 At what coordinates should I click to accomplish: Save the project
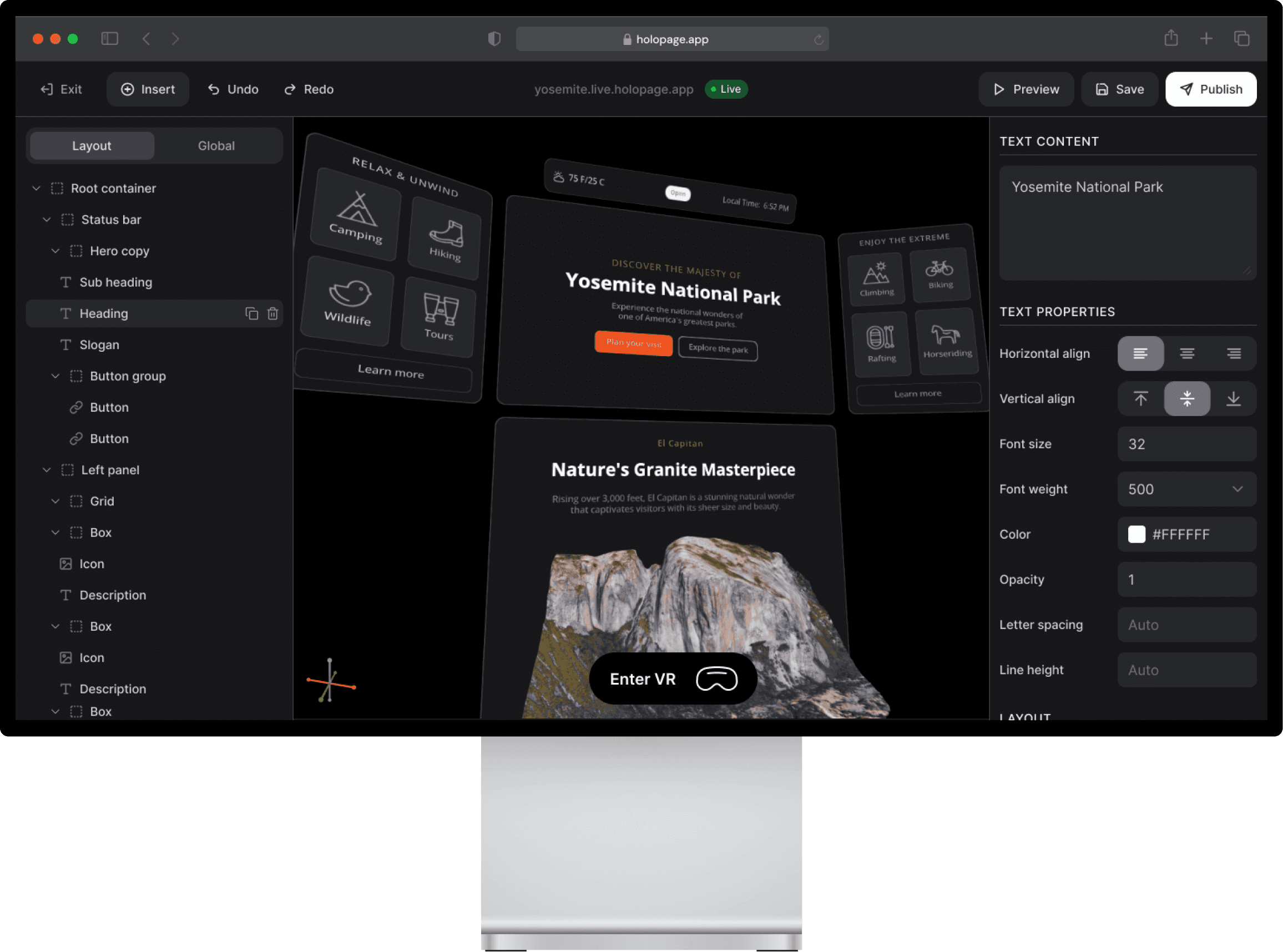[x=1119, y=89]
